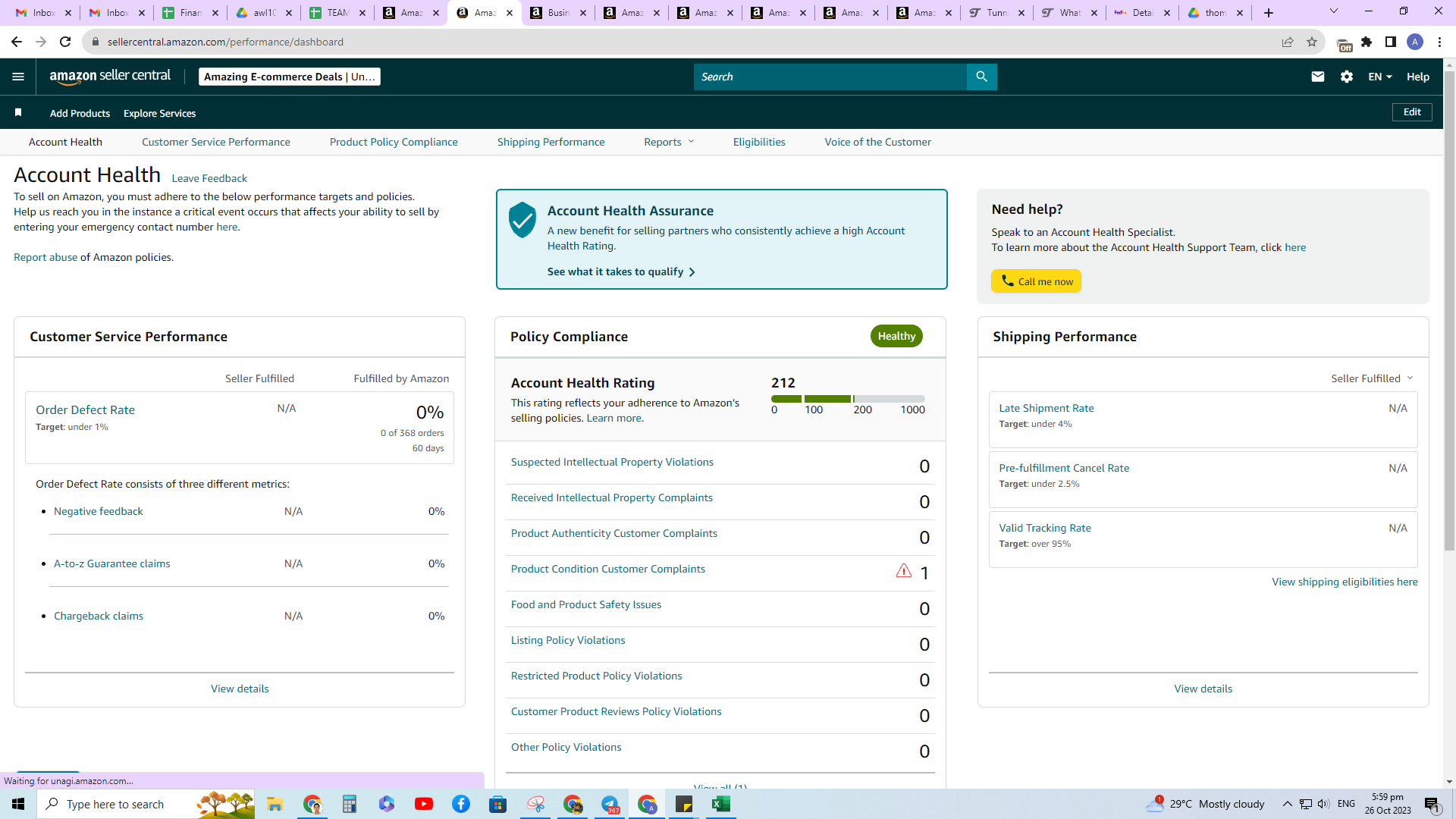The width and height of the screenshot is (1456, 819).
Task: Toggle the browser side panel icon
Action: [x=1391, y=42]
